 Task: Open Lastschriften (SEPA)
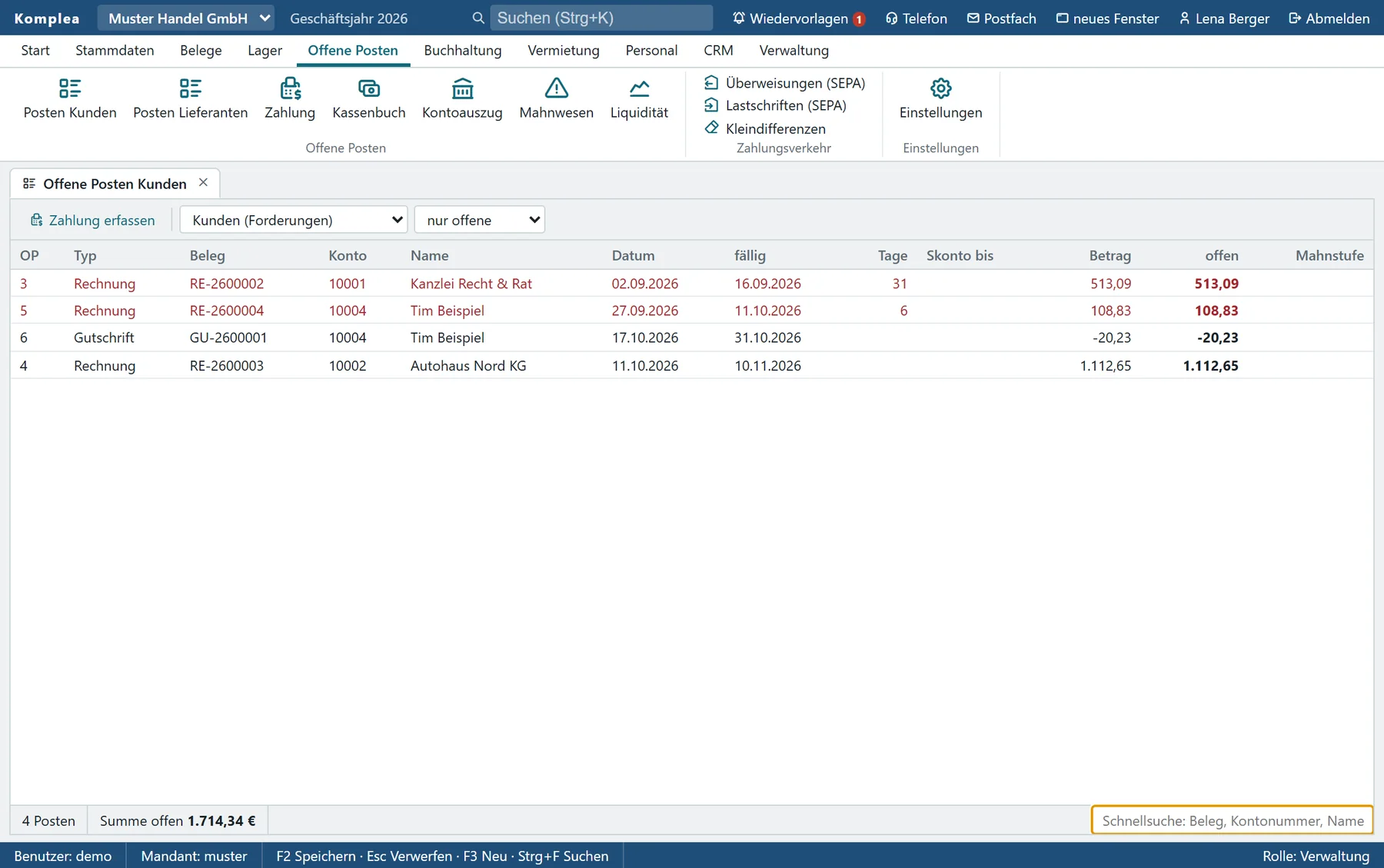pyautogui.click(x=775, y=105)
